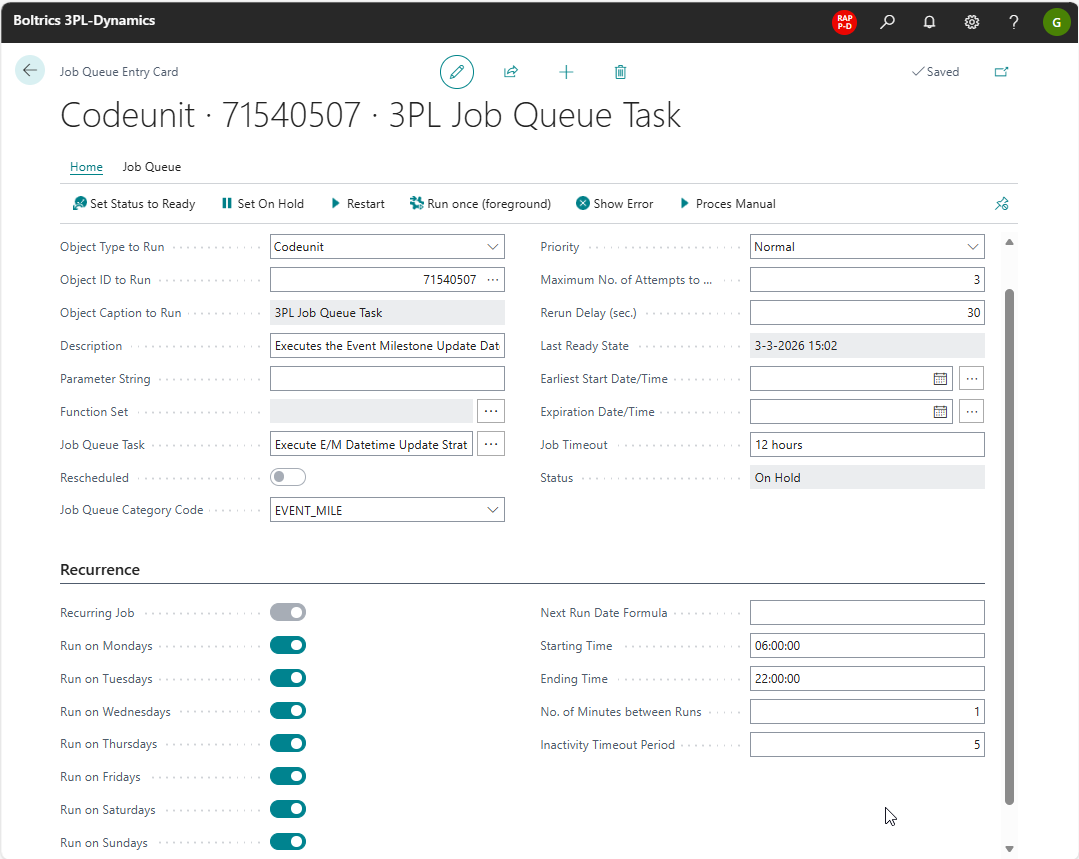Click Run once (foreground) action
The height and width of the screenshot is (859, 1079).
480,204
